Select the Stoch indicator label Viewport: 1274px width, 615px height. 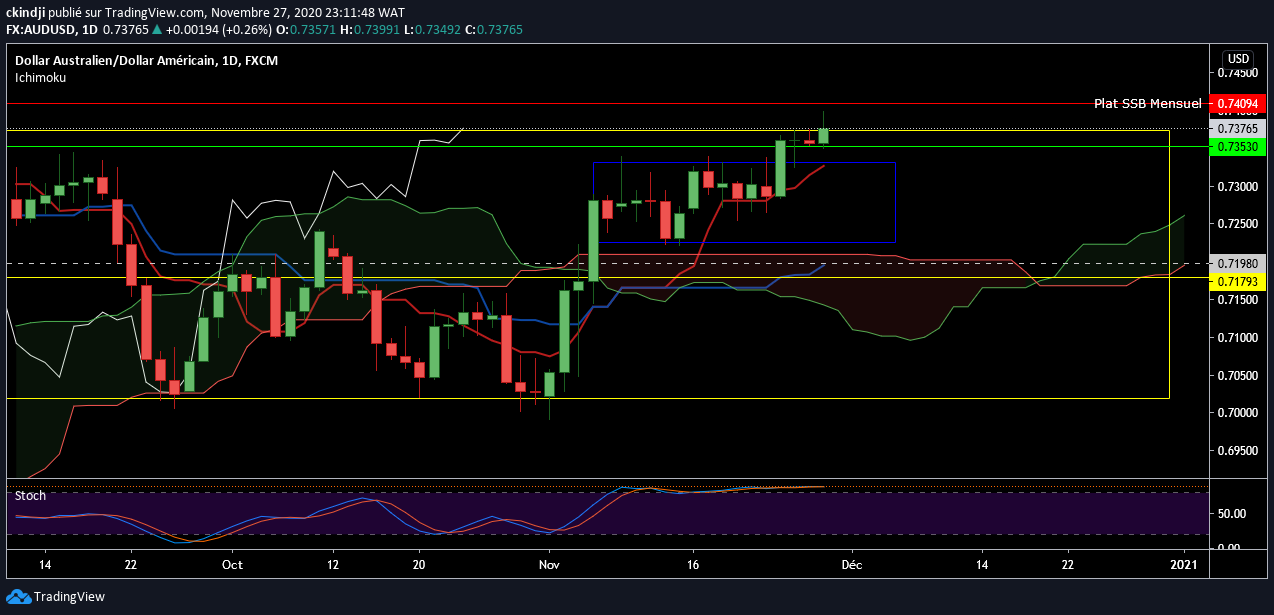point(30,495)
